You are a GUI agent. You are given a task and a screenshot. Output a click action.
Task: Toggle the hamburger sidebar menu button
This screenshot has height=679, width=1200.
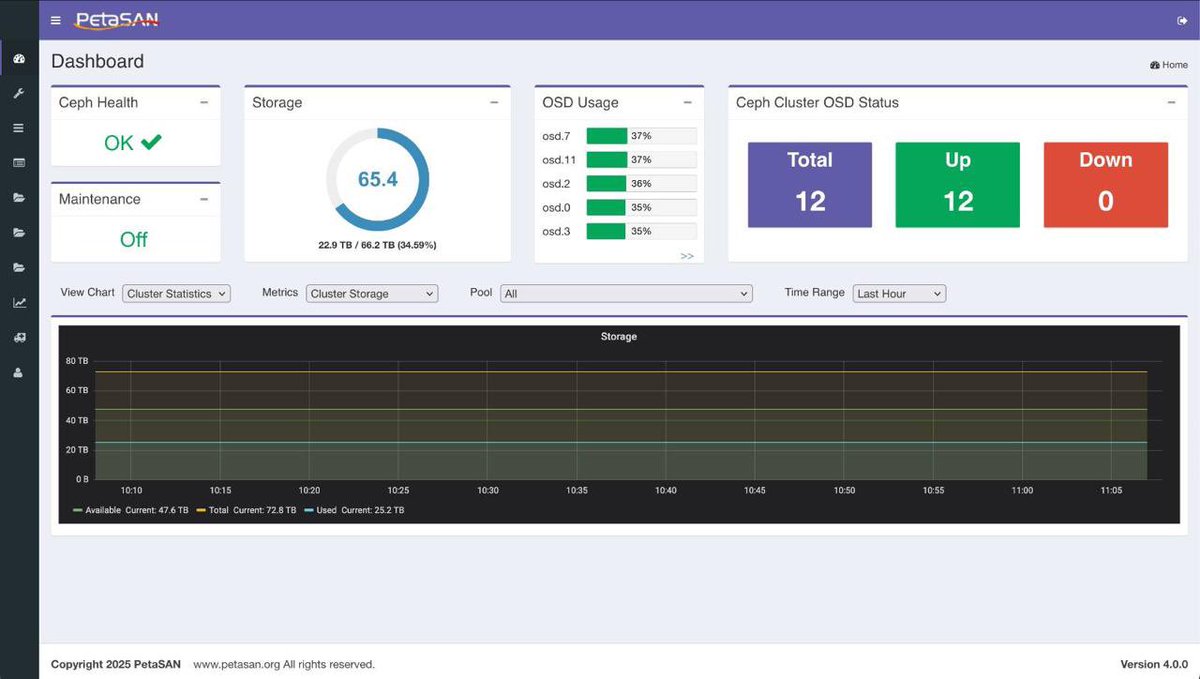coord(55,20)
